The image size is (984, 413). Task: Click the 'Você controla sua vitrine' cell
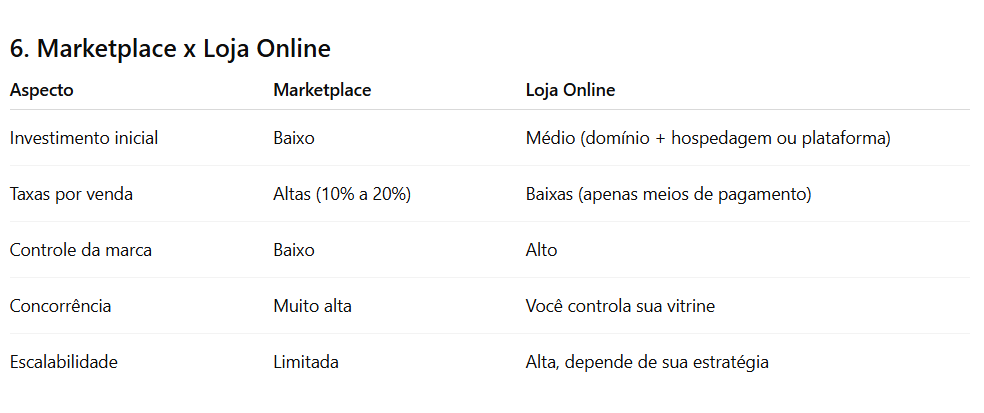(x=620, y=306)
